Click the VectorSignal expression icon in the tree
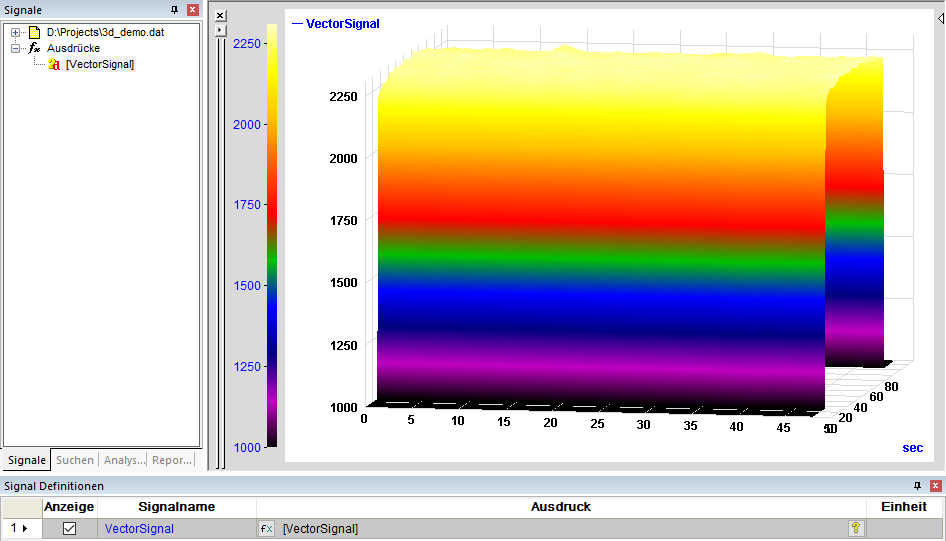Viewport: 946px width, 541px height. (54, 64)
